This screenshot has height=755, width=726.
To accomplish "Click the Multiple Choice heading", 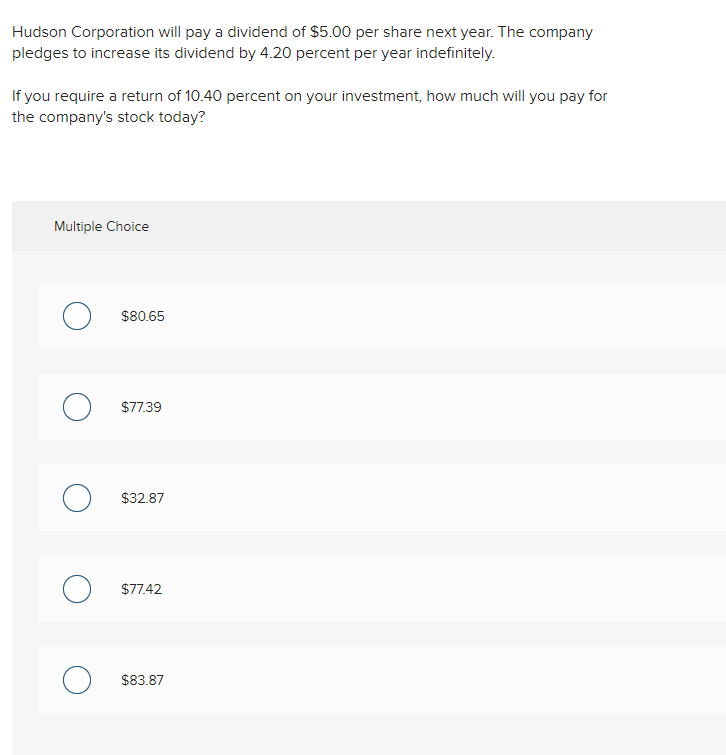I will (101, 227).
